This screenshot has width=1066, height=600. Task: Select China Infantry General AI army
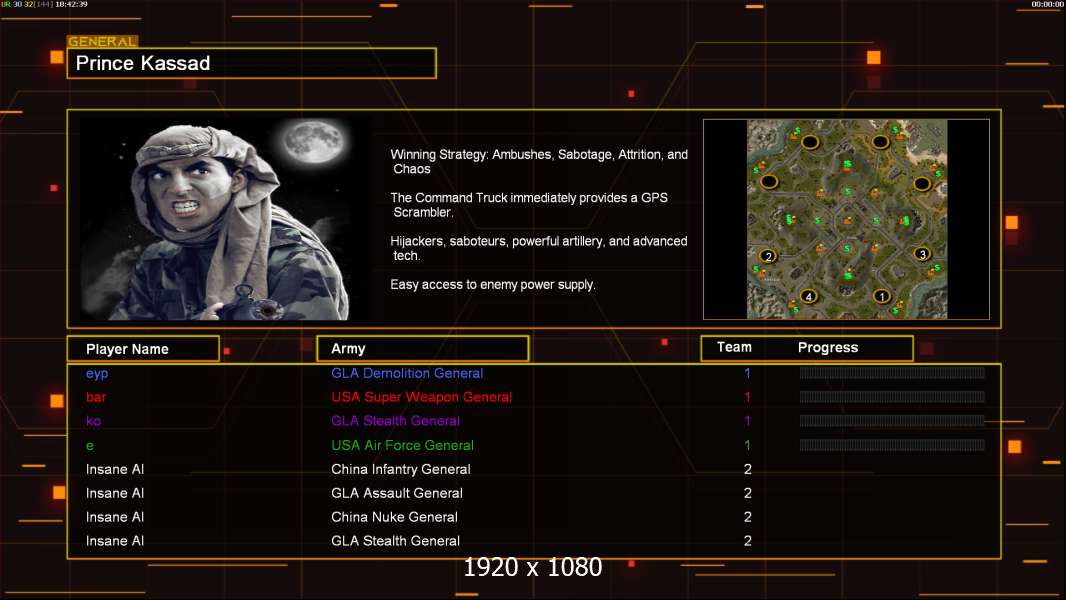click(401, 470)
